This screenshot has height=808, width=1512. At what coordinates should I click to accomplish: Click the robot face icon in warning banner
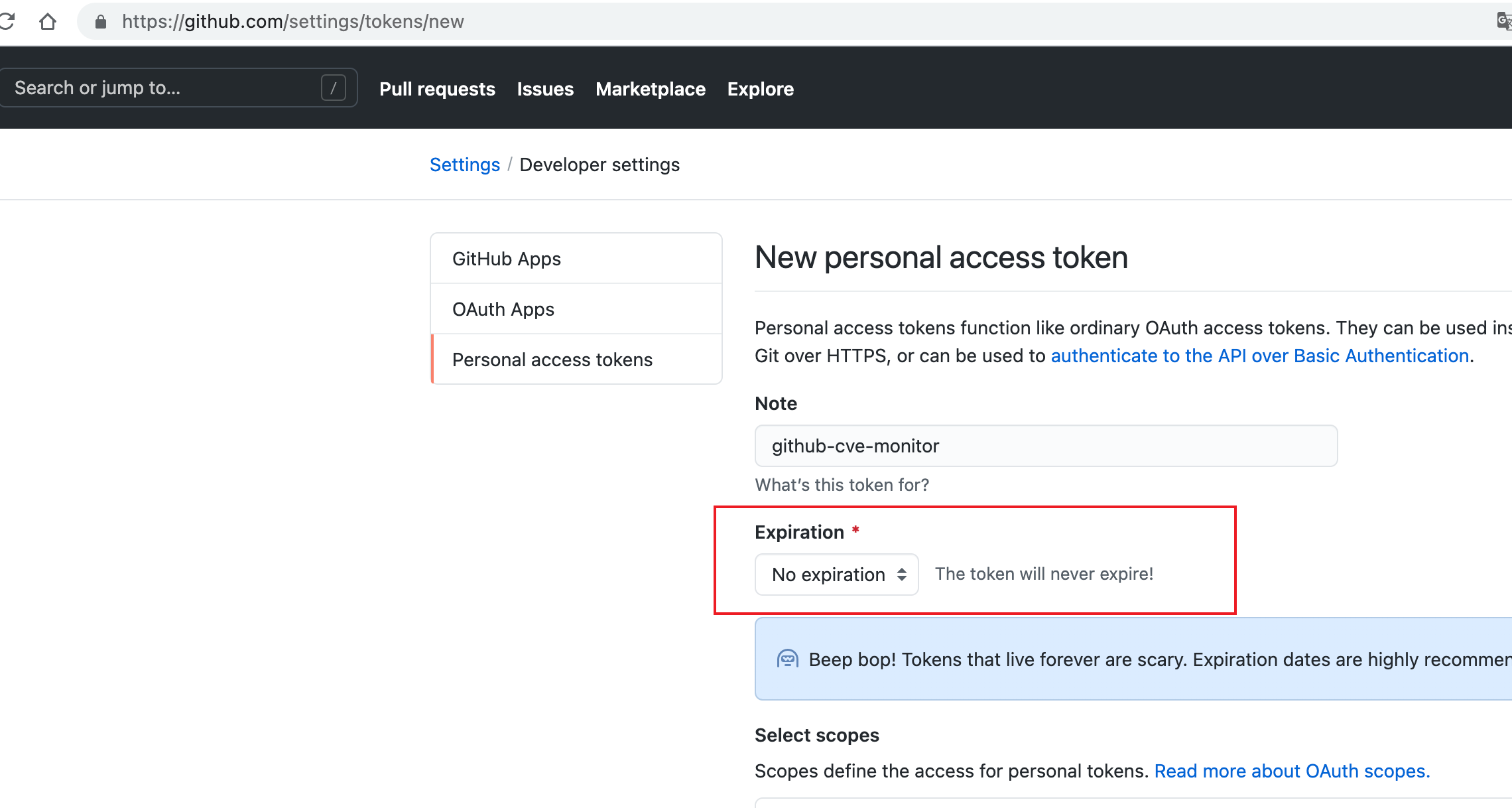click(x=788, y=658)
